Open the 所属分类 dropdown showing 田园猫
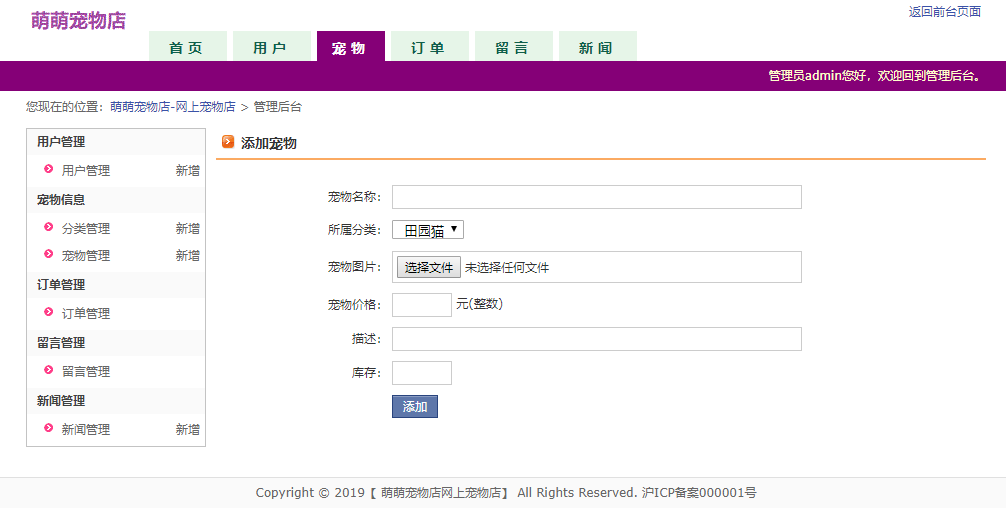Screen dimensions: 1006x519 pyautogui.click(x=428, y=230)
